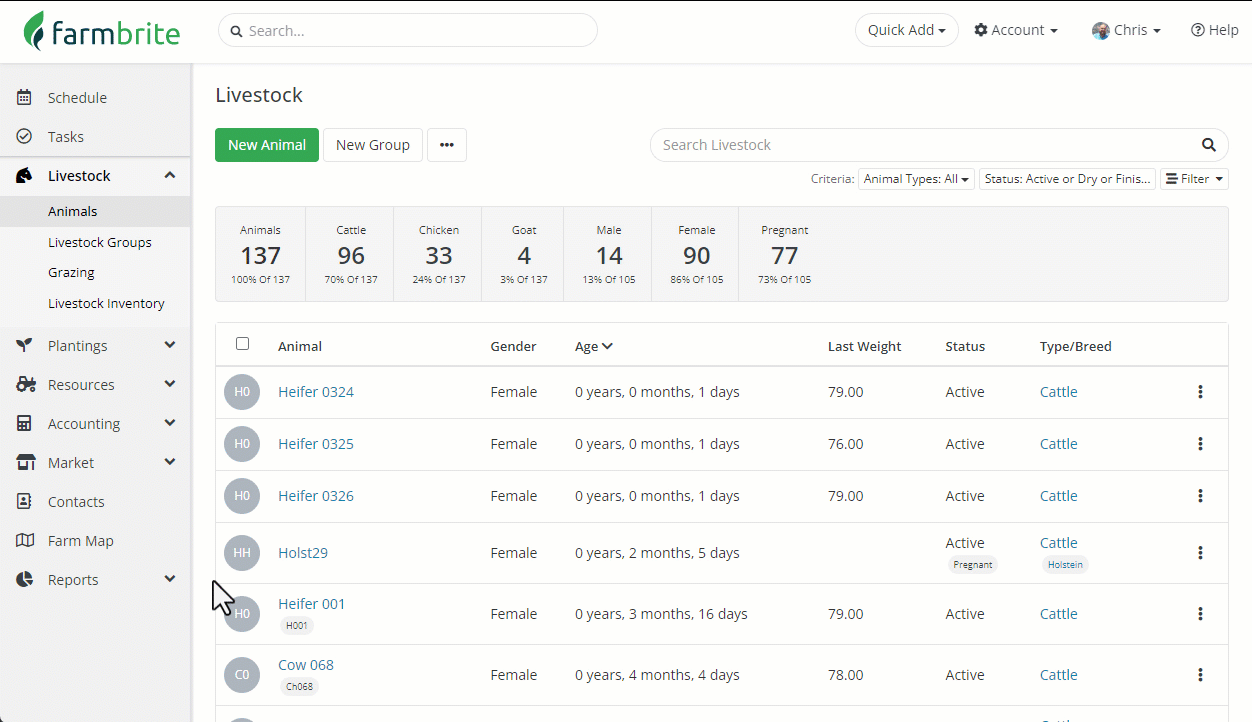Click the Market store icon in sidebar
This screenshot has width=1252, height=722.
click(25, 463)
